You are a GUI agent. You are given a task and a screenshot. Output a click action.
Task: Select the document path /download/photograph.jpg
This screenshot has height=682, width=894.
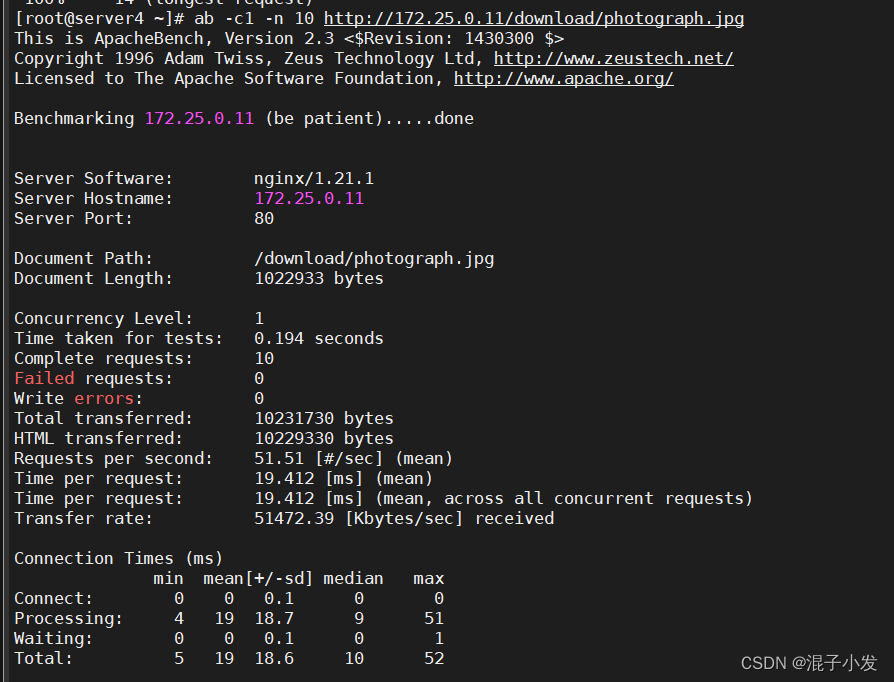click(x=374, y=259)
